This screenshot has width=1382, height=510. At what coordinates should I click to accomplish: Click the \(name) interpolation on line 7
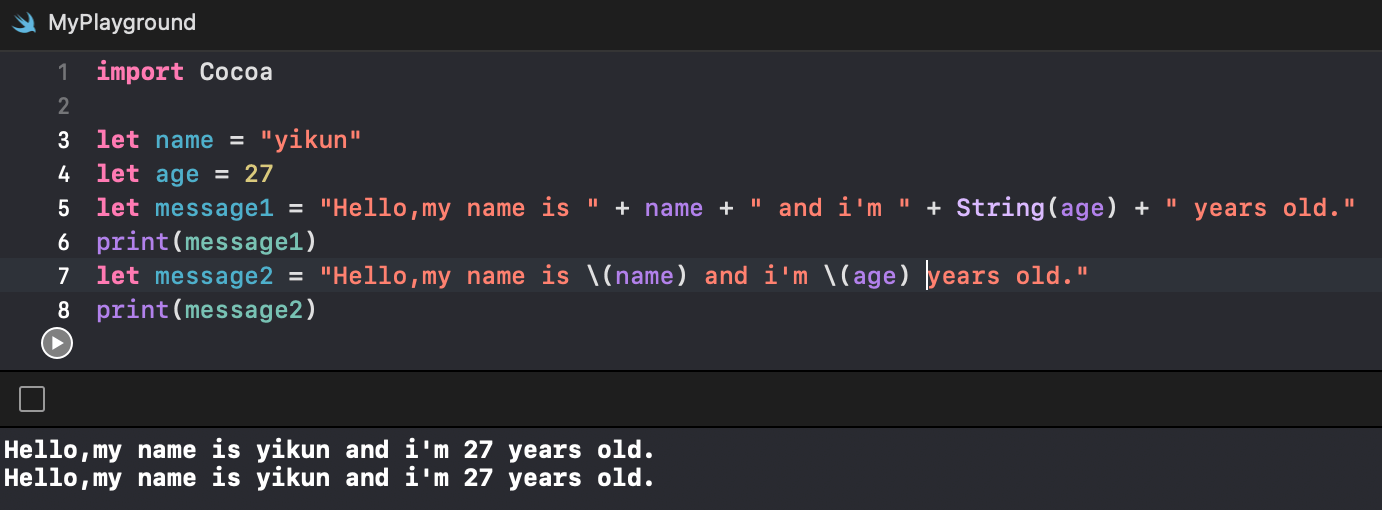click(x=636, y=276)
